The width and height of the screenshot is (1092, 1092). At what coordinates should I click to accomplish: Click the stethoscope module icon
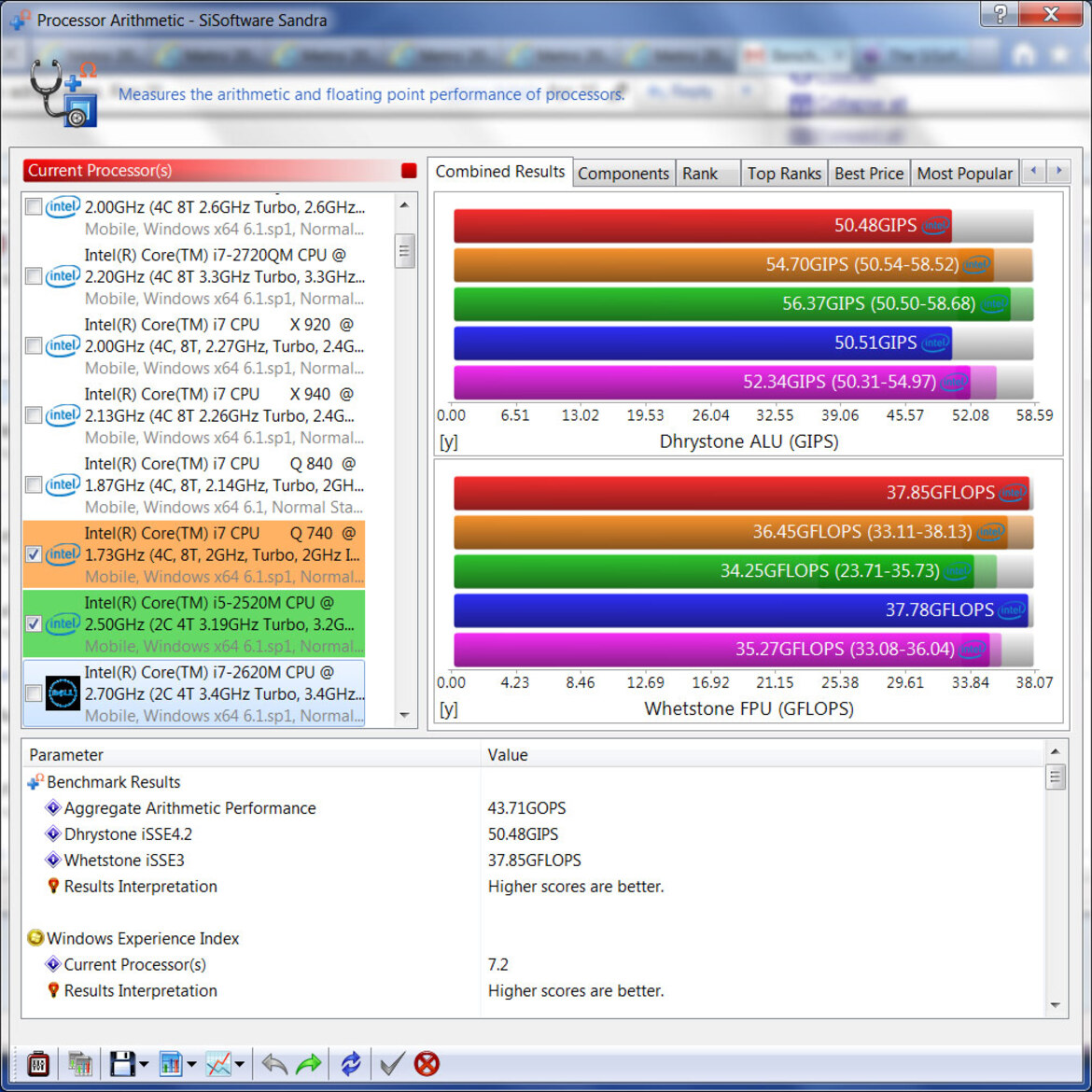[x=63, y=93]
